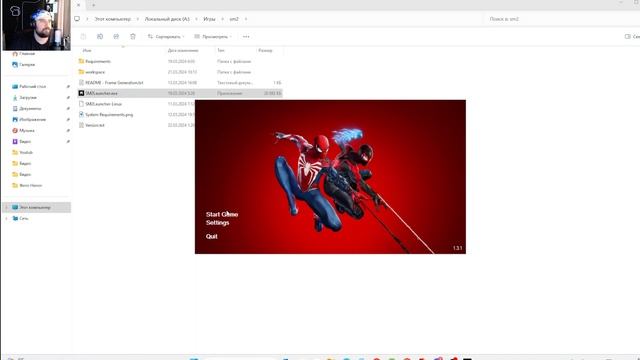The width and height of the screenshot is (640, 360).
Task: Click the Приложение type cell of SM2Launcher.exe
Action: tap(229, 93)
